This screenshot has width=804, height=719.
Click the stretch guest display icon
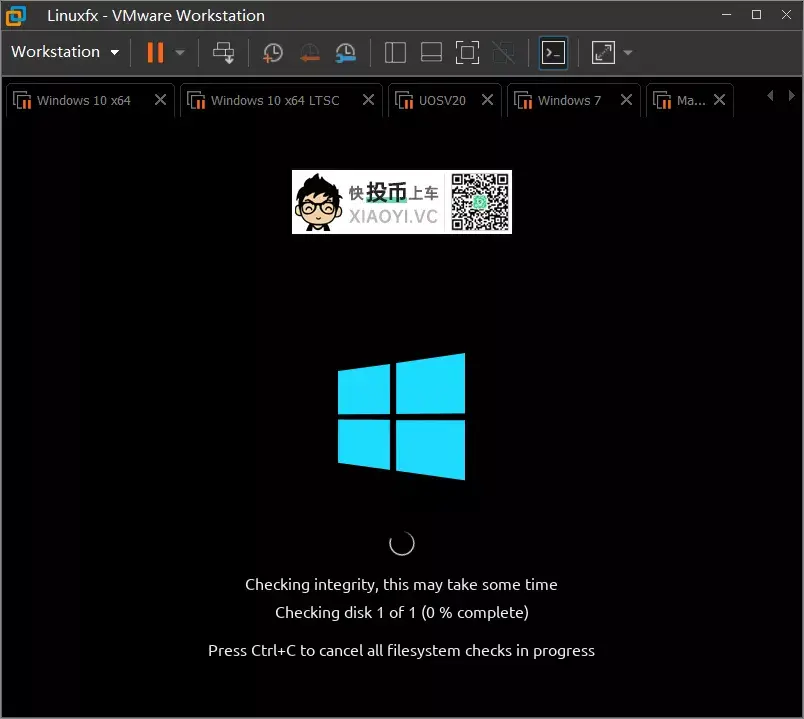point(603,52)
